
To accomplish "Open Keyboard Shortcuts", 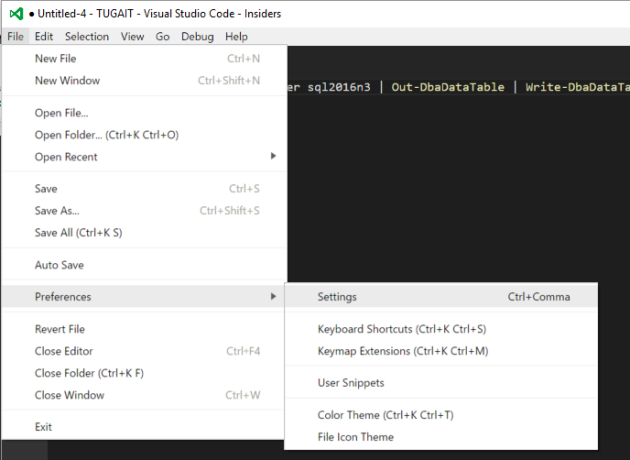I will 401,329.
